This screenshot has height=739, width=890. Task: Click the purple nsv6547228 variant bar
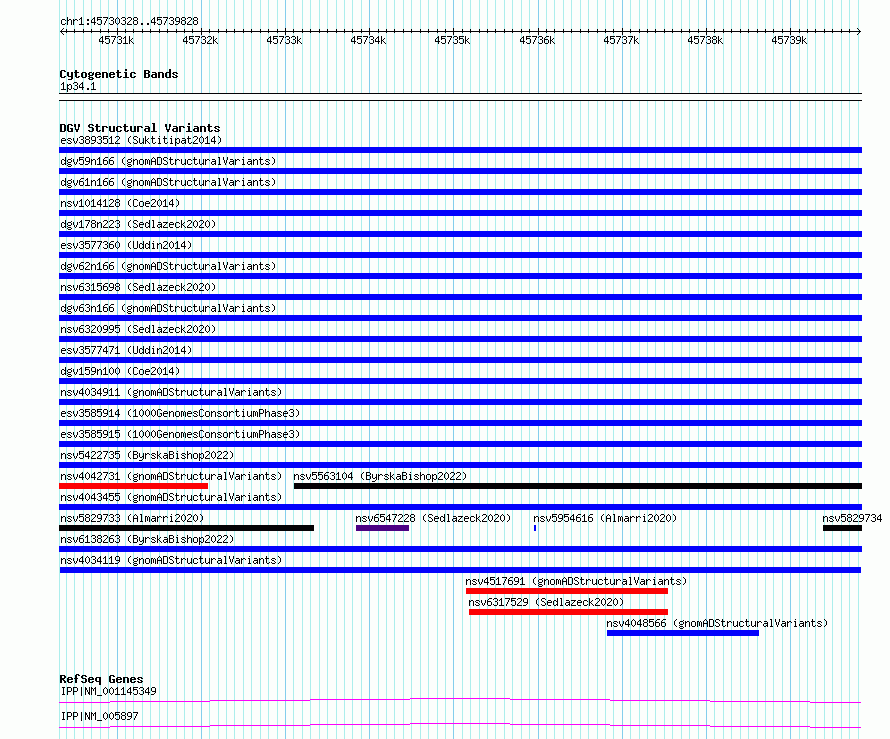click(383, 528)
